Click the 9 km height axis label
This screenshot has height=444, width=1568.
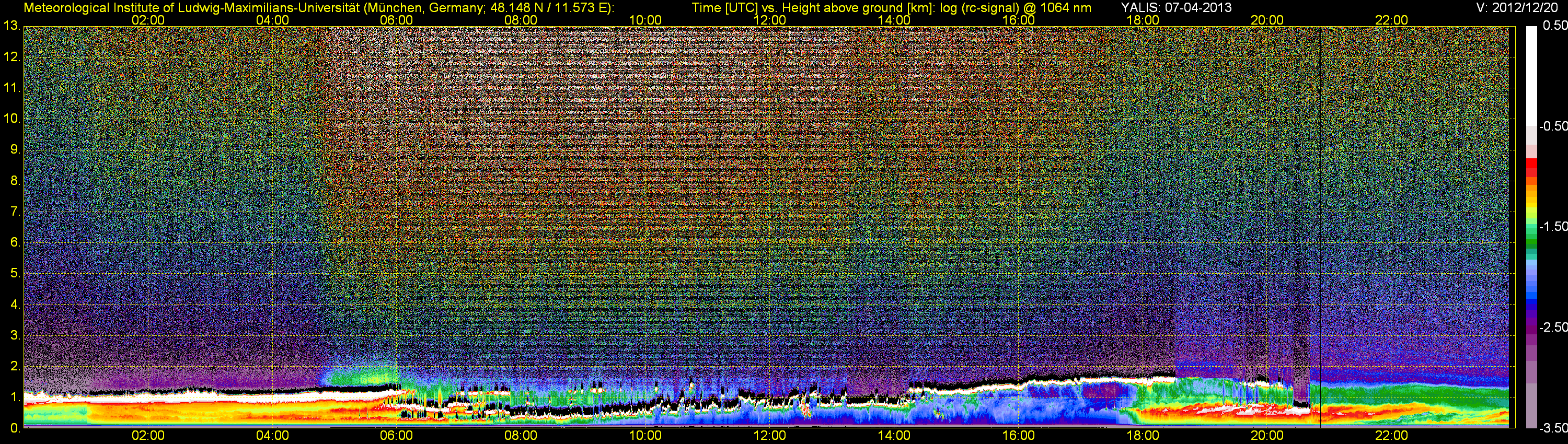tap(15, 149)
